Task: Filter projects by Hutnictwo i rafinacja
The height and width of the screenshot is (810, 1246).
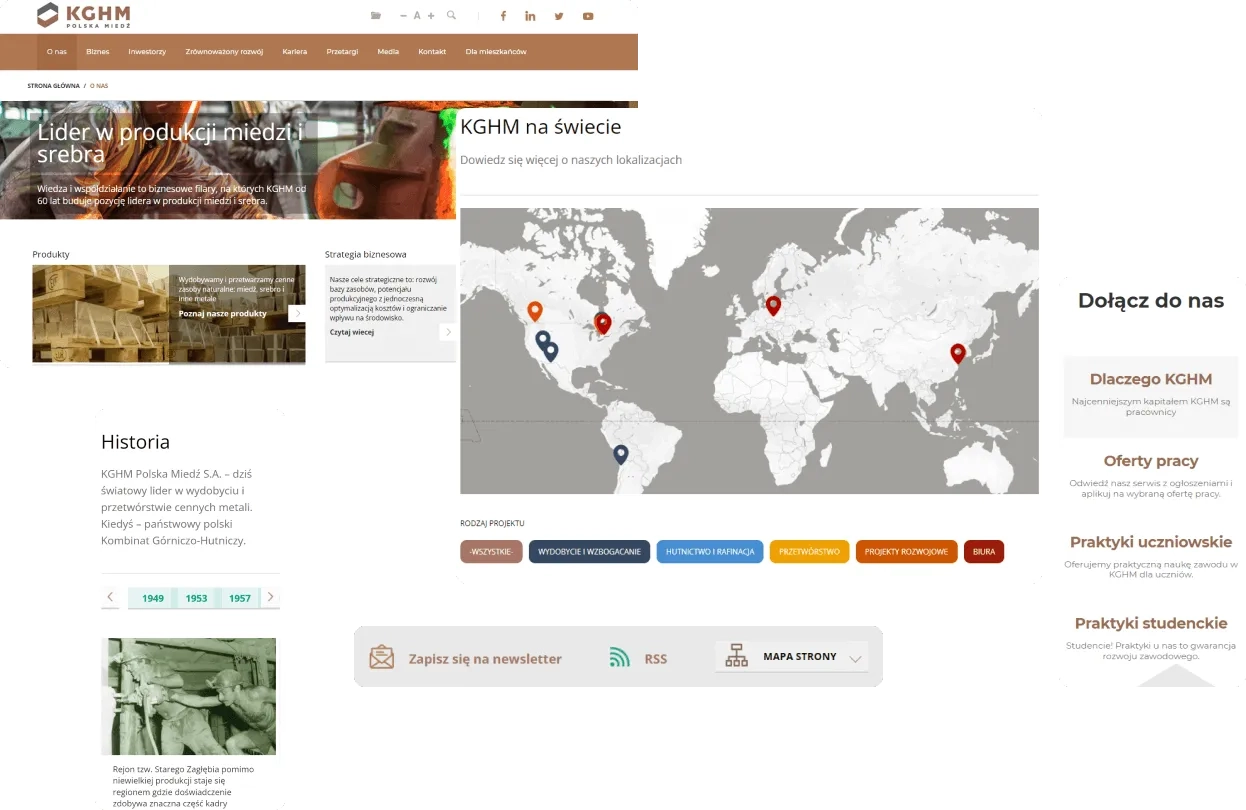Action: coord(709,552)
